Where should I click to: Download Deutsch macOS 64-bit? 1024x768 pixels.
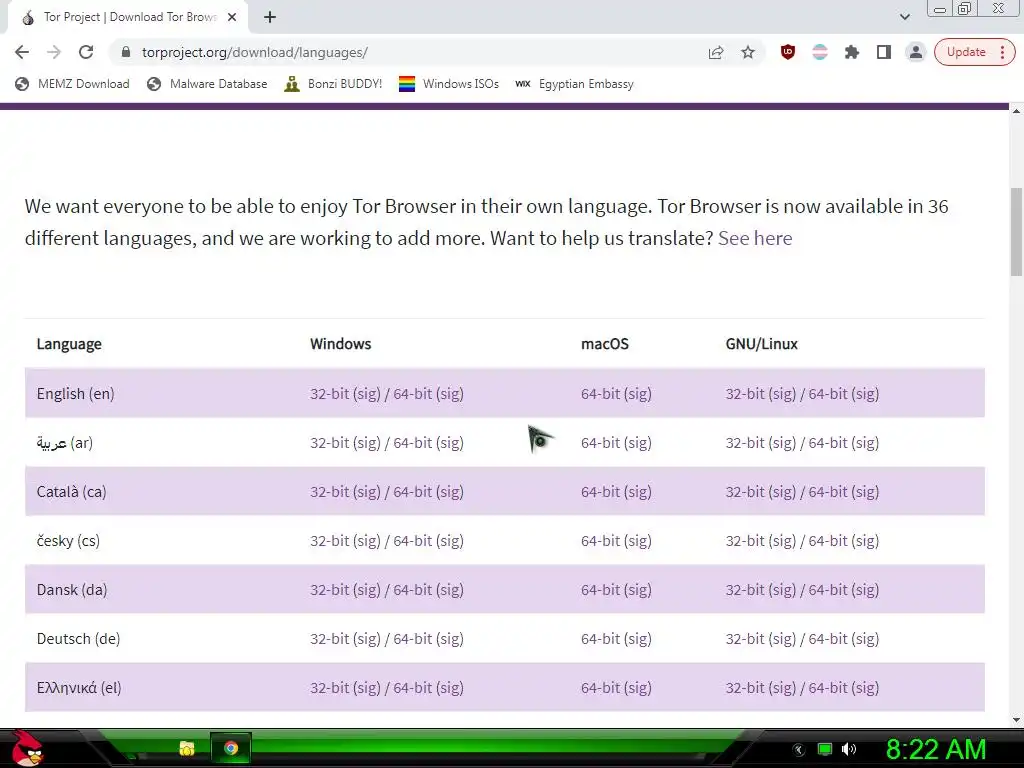pyautogui.click(x=601, y=639)
